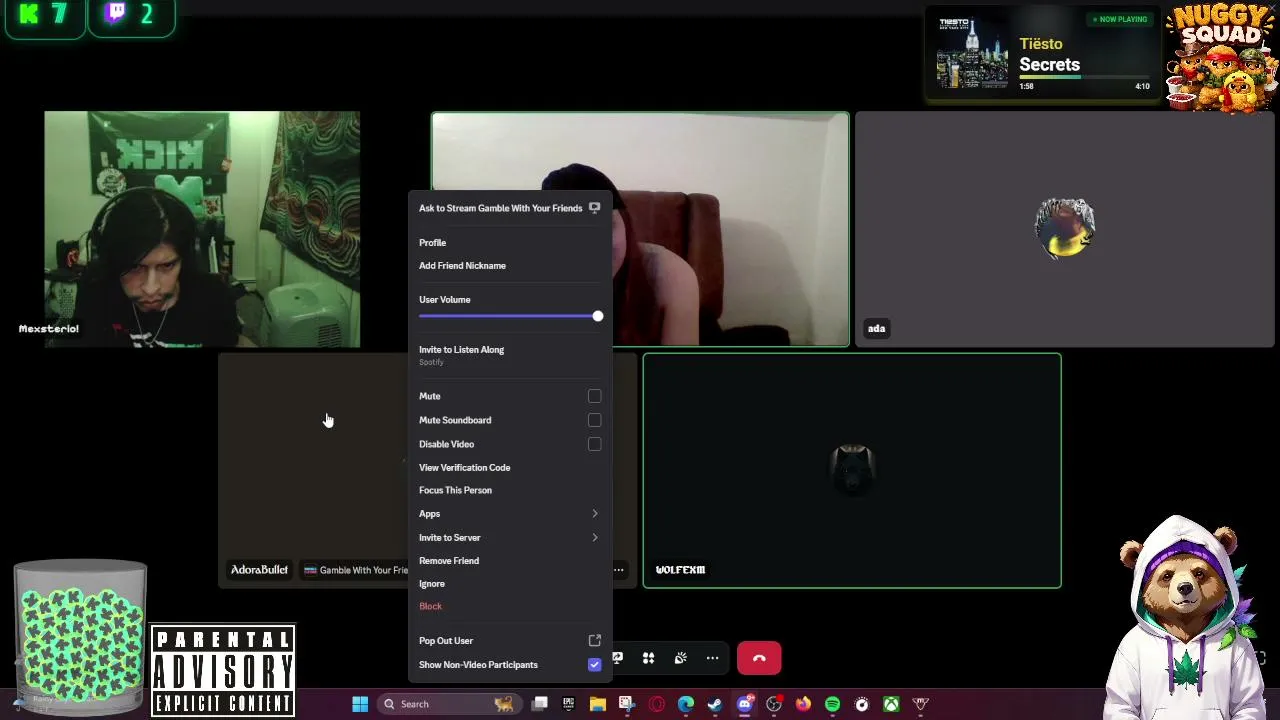The image size is (1280, 720).
Task: Switch to Discord on the taskbar
Action: pos(744,704)
